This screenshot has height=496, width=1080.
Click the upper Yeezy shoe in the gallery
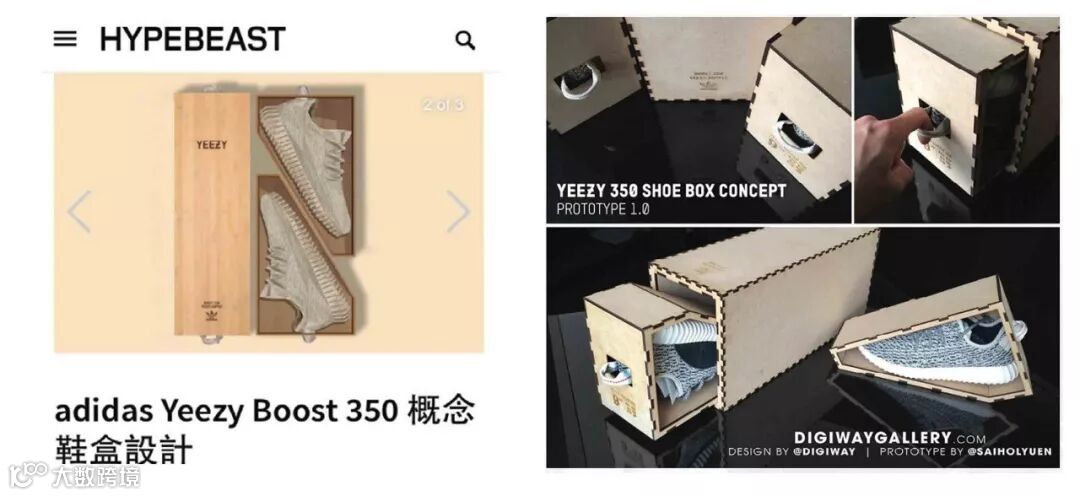point(305,164)
